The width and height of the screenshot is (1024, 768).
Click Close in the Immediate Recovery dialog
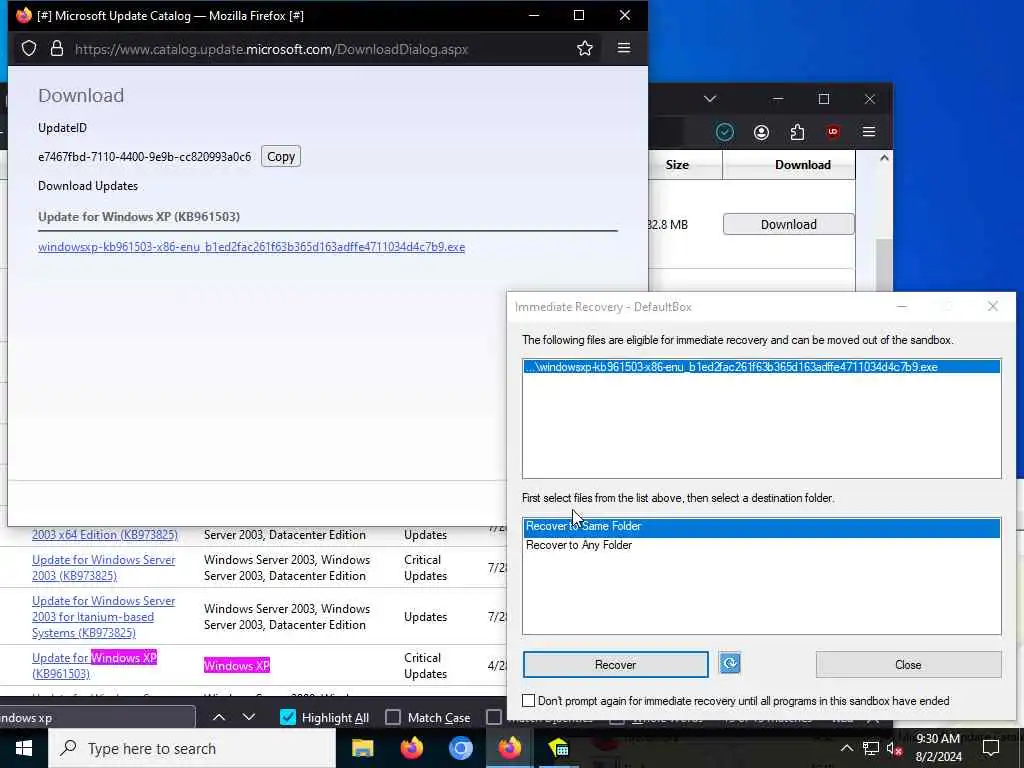click(908, 664)
